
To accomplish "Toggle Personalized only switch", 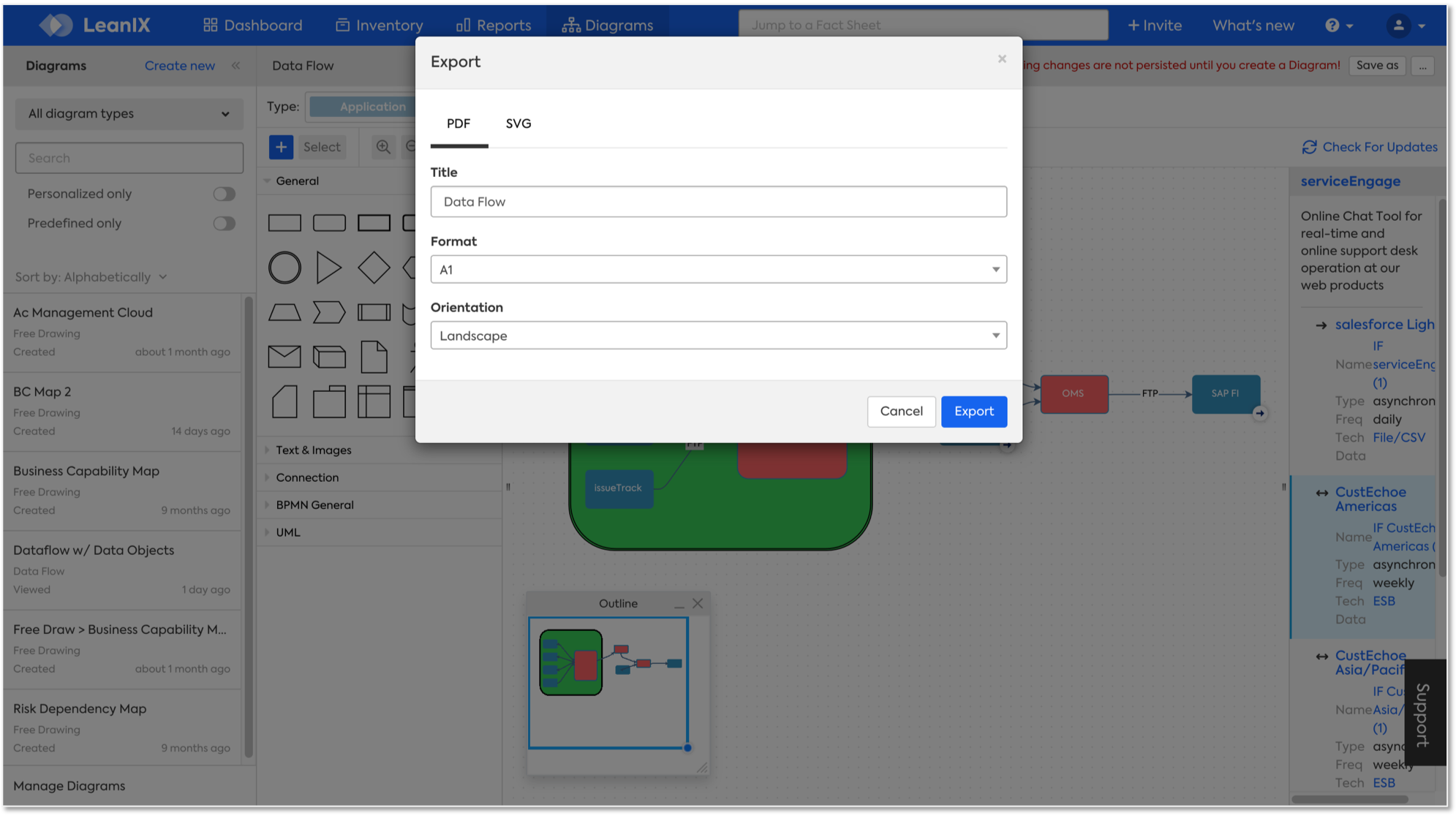I will [x=224, y=194].
